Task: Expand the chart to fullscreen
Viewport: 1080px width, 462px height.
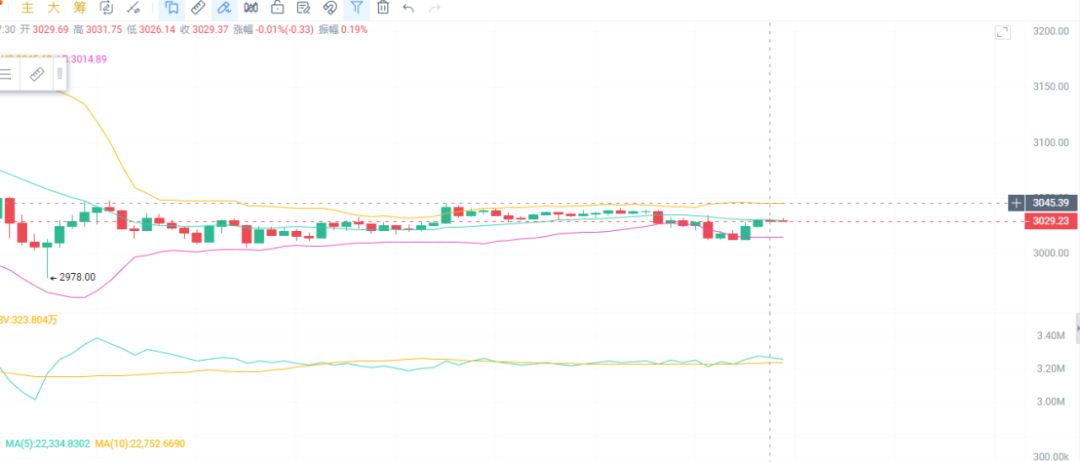Action: 1002,33
